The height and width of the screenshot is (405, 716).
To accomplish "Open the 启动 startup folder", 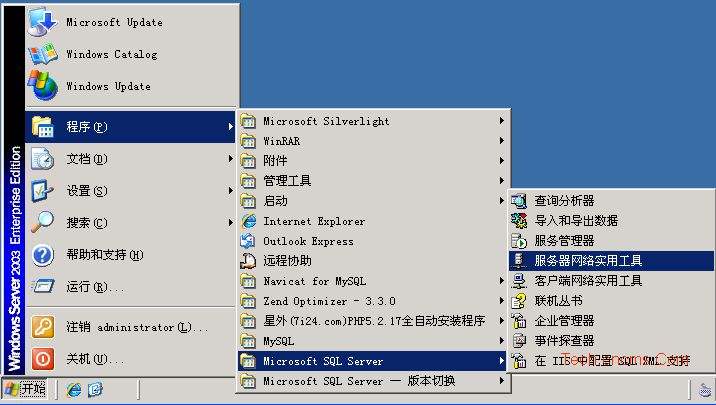I will [374, 201].
